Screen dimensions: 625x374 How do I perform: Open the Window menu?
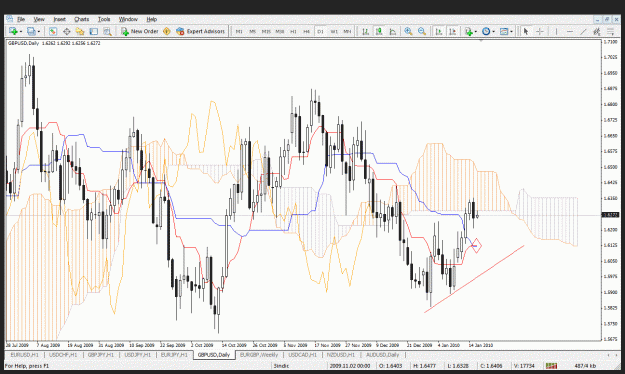128,19
